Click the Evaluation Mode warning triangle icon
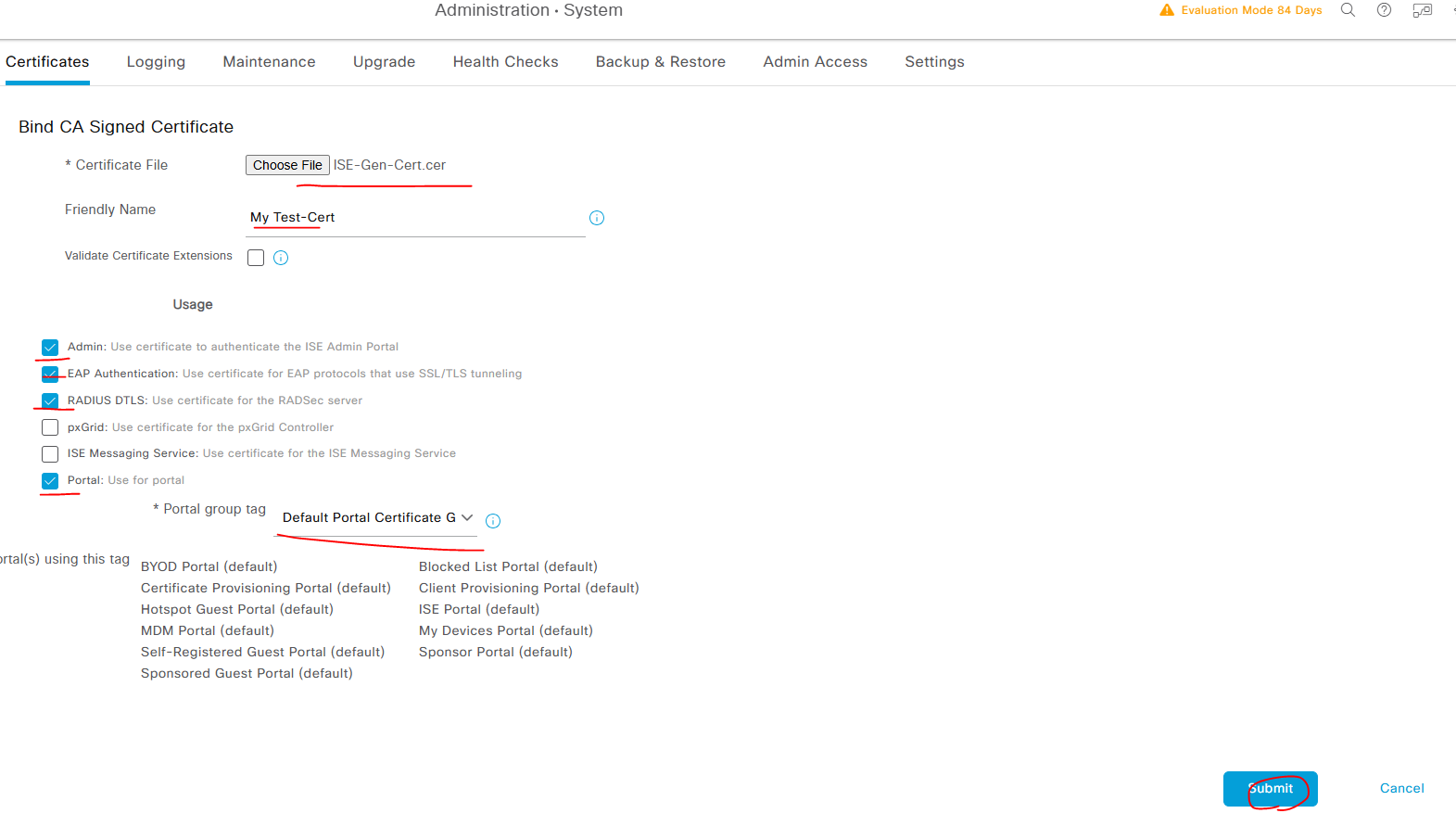 pos(1167,10)
